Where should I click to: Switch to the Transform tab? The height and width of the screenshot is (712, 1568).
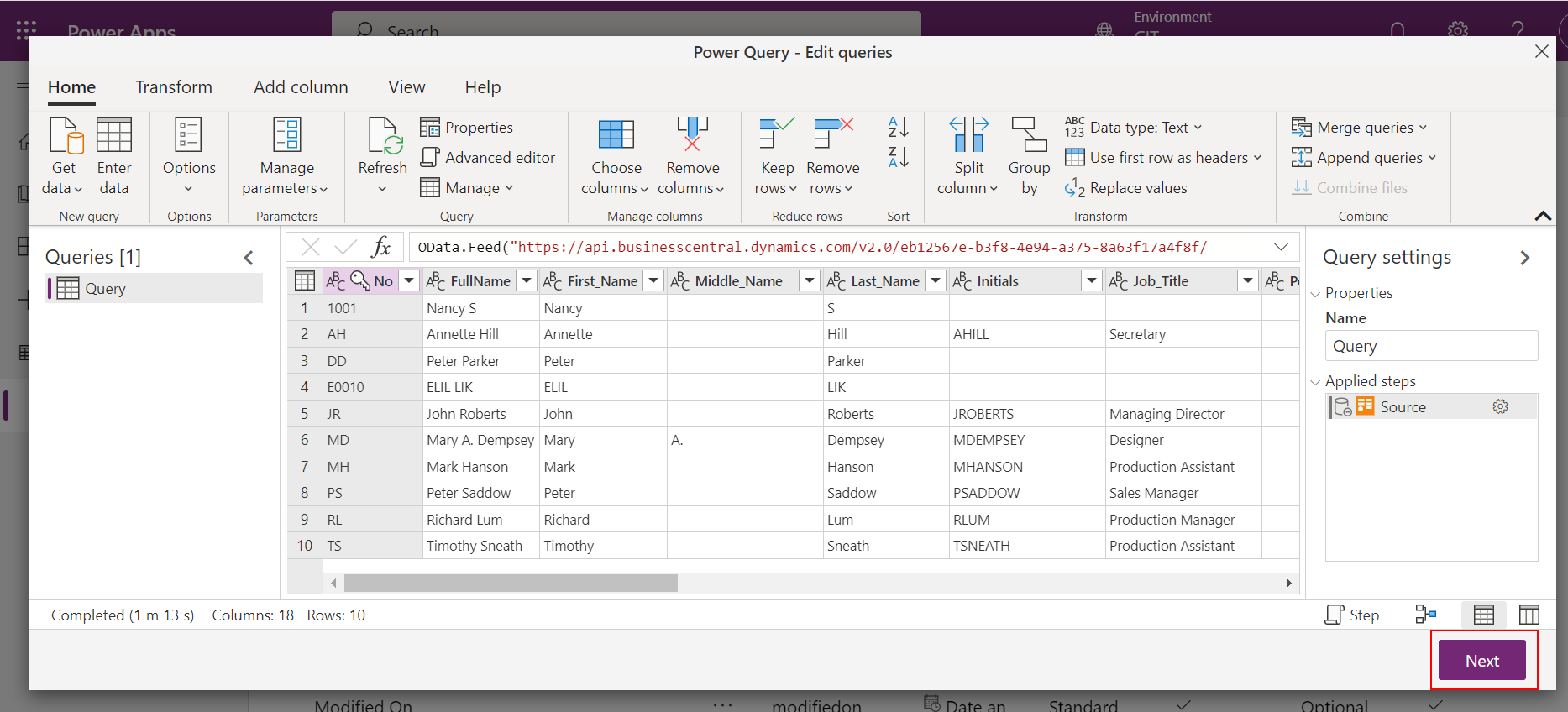click(174, 87)
